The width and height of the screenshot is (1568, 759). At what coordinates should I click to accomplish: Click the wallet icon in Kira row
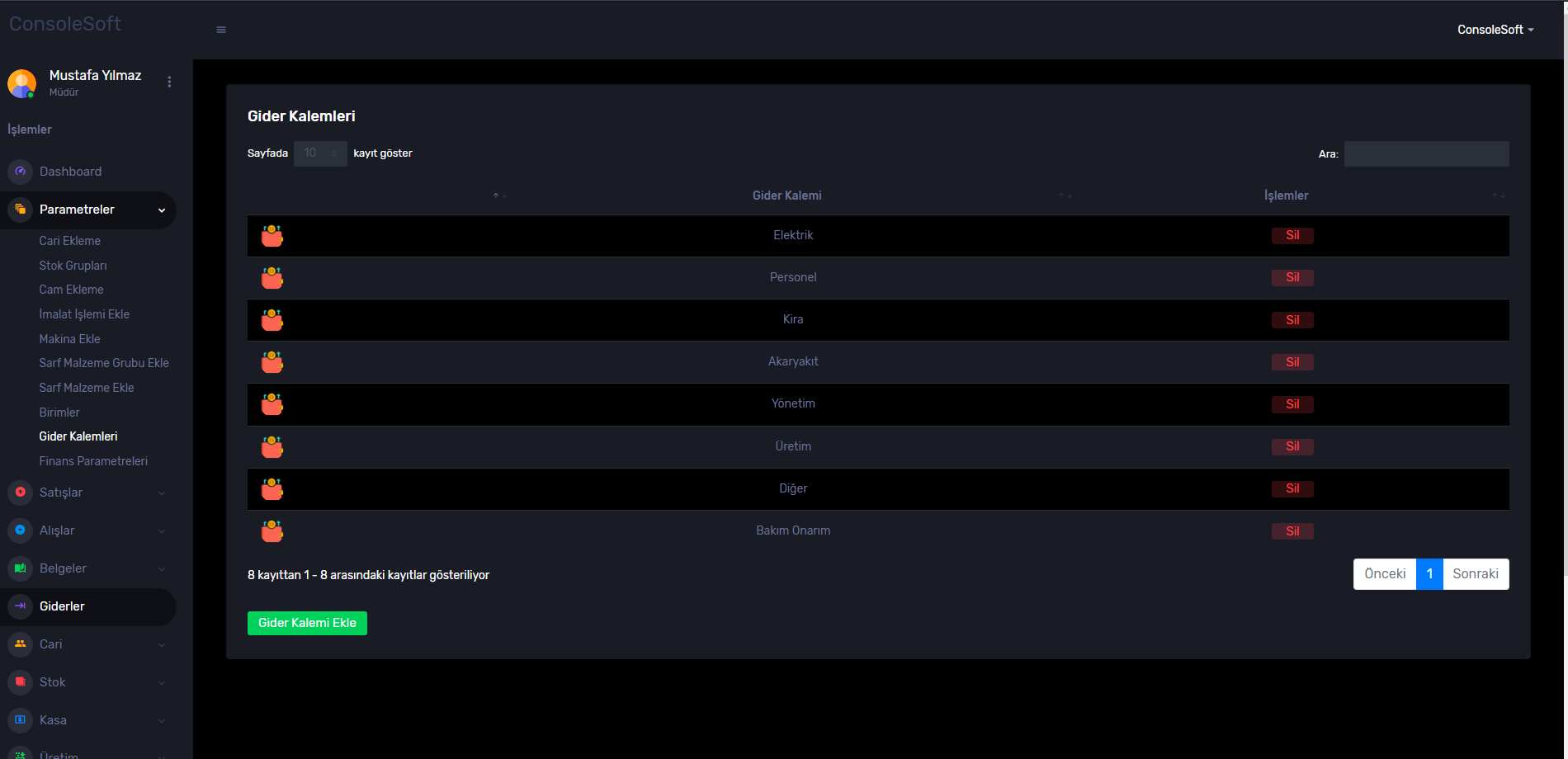tap(272, 320)
